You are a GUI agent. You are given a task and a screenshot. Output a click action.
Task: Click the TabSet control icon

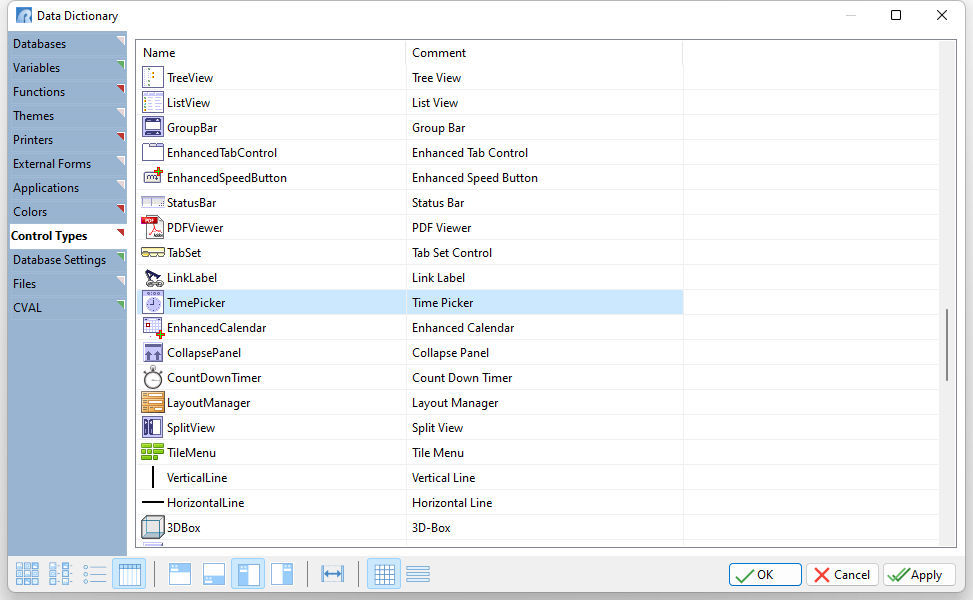point(153,253)
